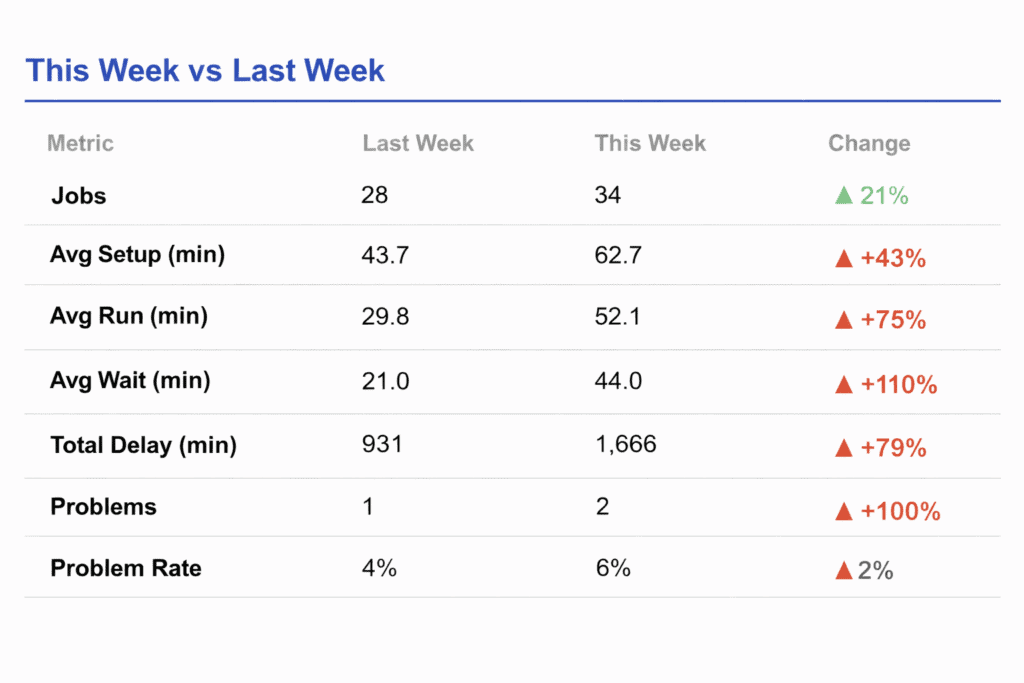Screen dimensions: 1024x683
Task: Click the red arrow next to +75%
Action: [x=844, y=321]
